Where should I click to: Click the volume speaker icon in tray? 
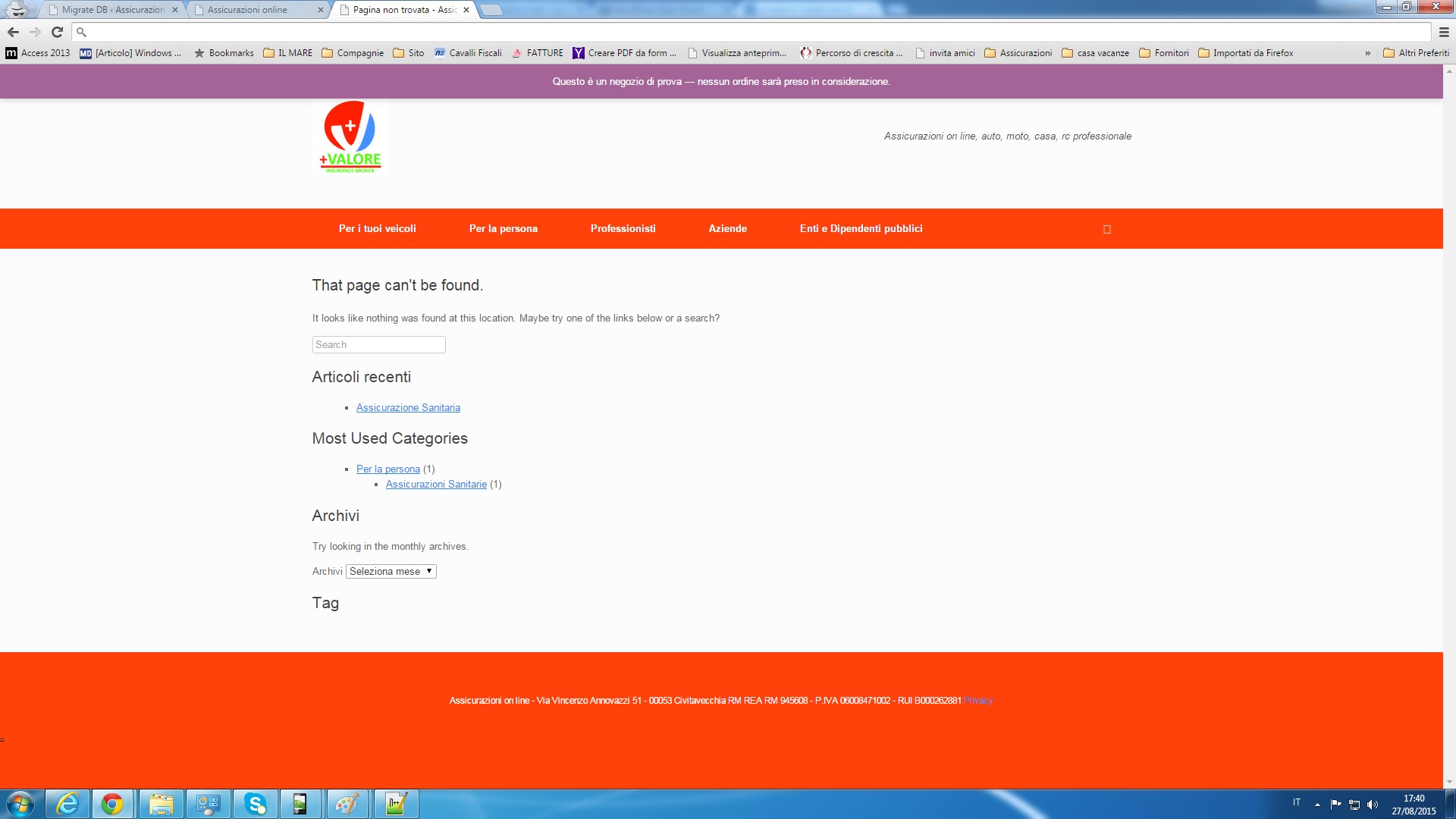point(1373,805)
